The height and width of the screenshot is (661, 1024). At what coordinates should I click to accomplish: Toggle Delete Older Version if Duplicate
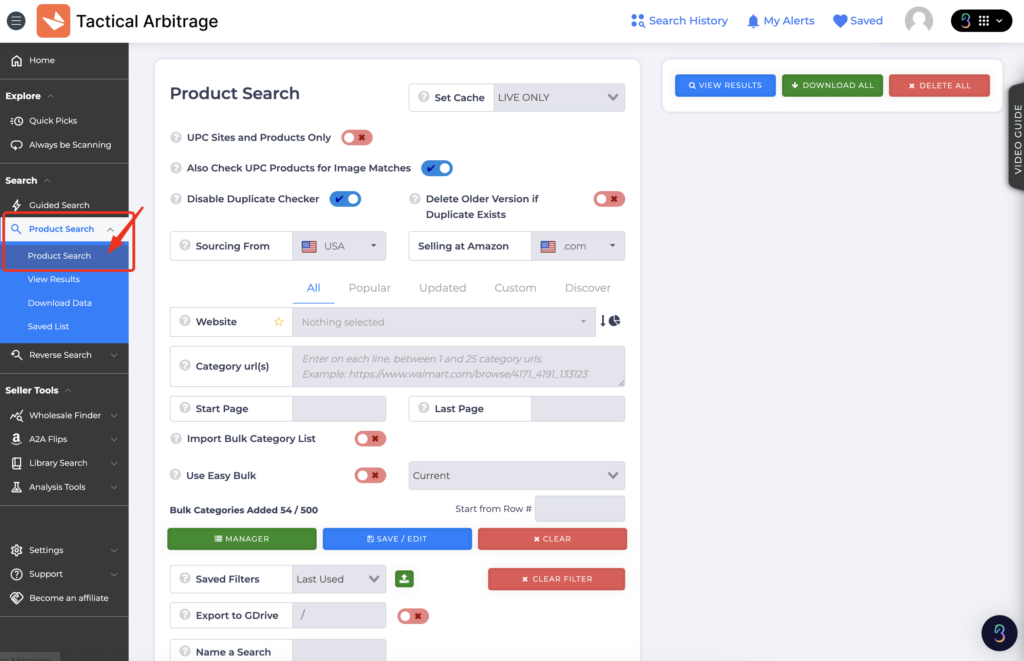click(609, 199)
